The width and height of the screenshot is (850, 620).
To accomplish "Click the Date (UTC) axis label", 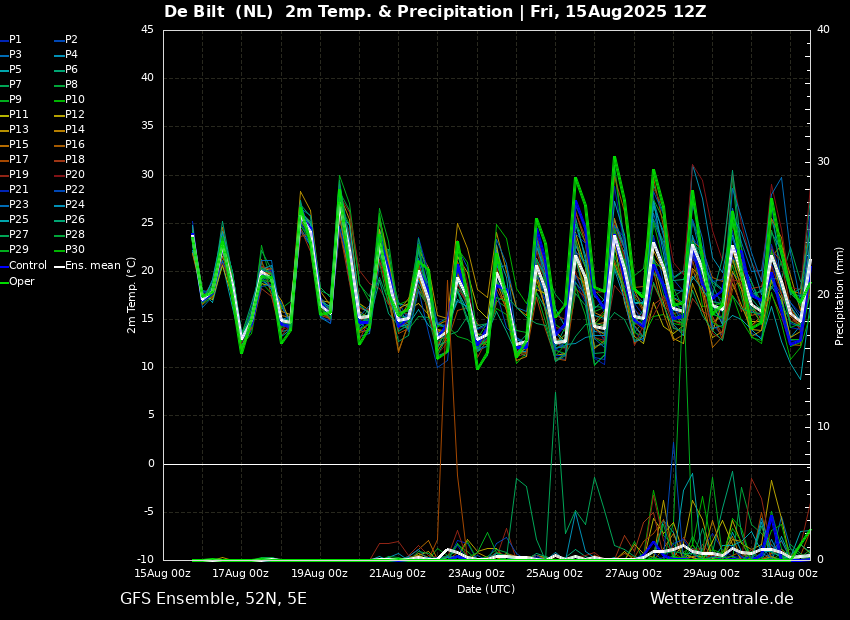I will point(486,589).
